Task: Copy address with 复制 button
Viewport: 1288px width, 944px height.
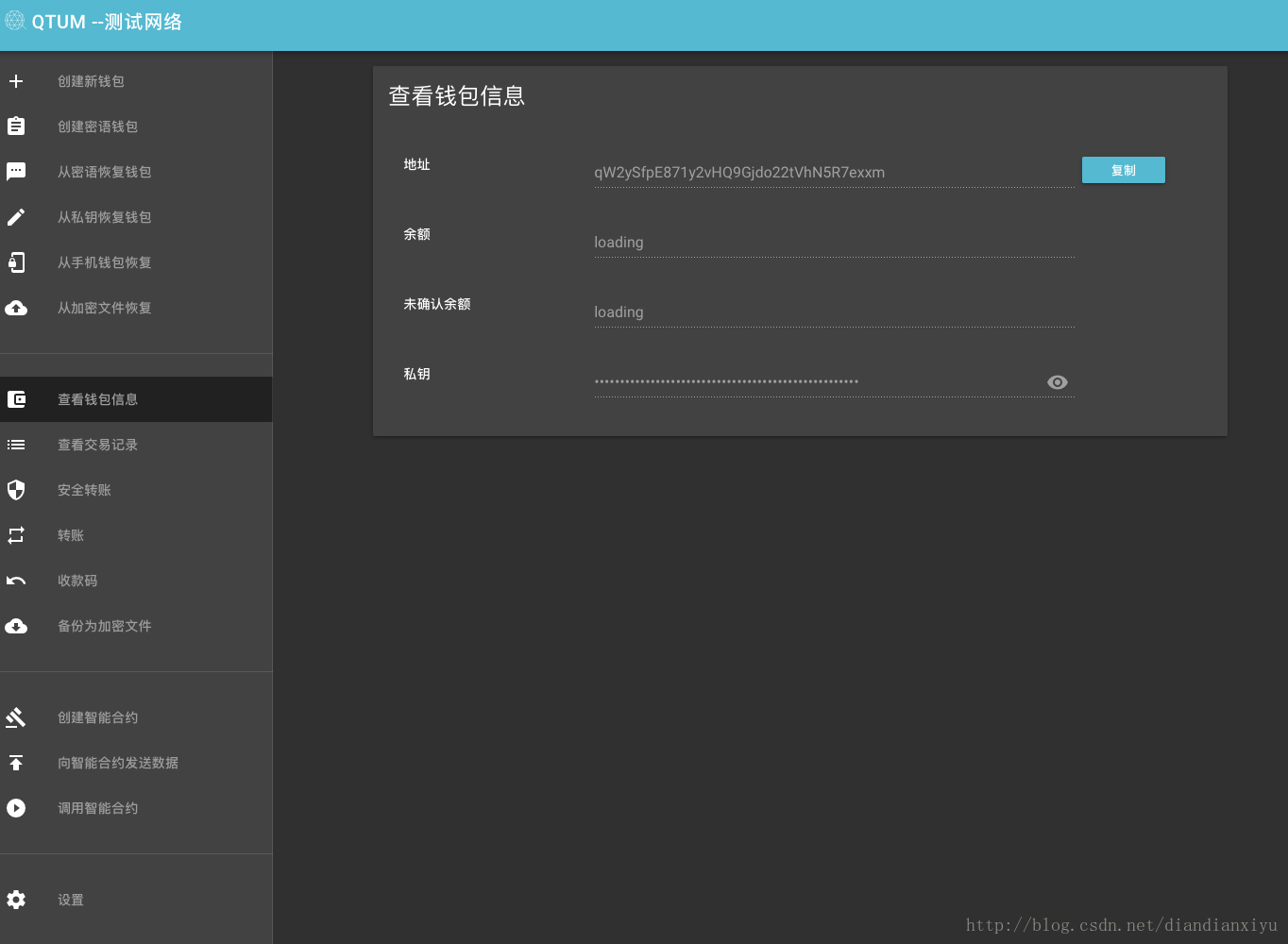Action: tap(1123, 170)
